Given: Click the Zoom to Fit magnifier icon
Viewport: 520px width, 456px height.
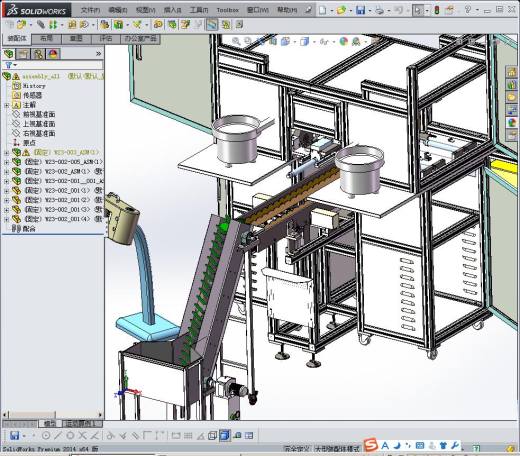Looking at the screenshot, I should click(x=236, y=41).
